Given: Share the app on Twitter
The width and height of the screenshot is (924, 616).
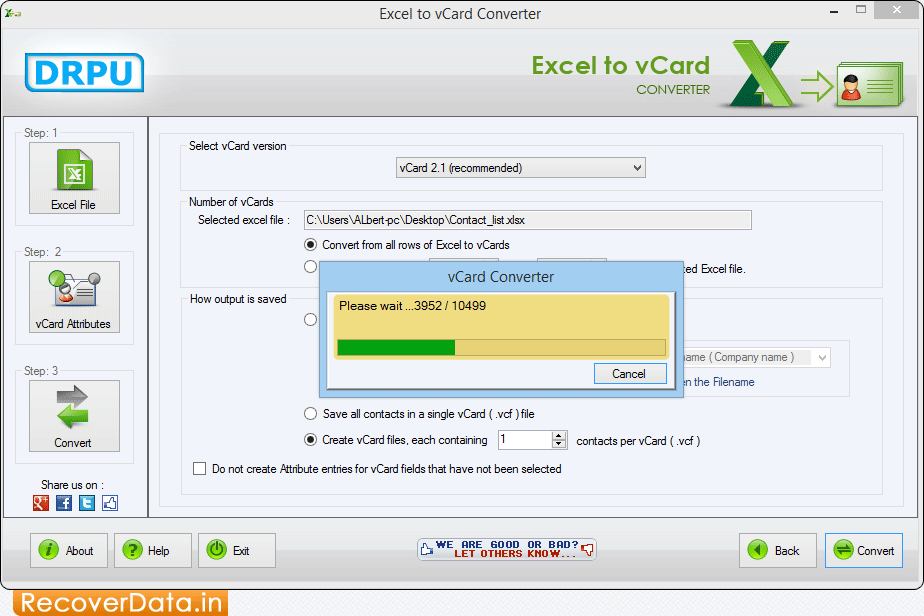Looking at the screenshot, I should [x=86, y=503].
